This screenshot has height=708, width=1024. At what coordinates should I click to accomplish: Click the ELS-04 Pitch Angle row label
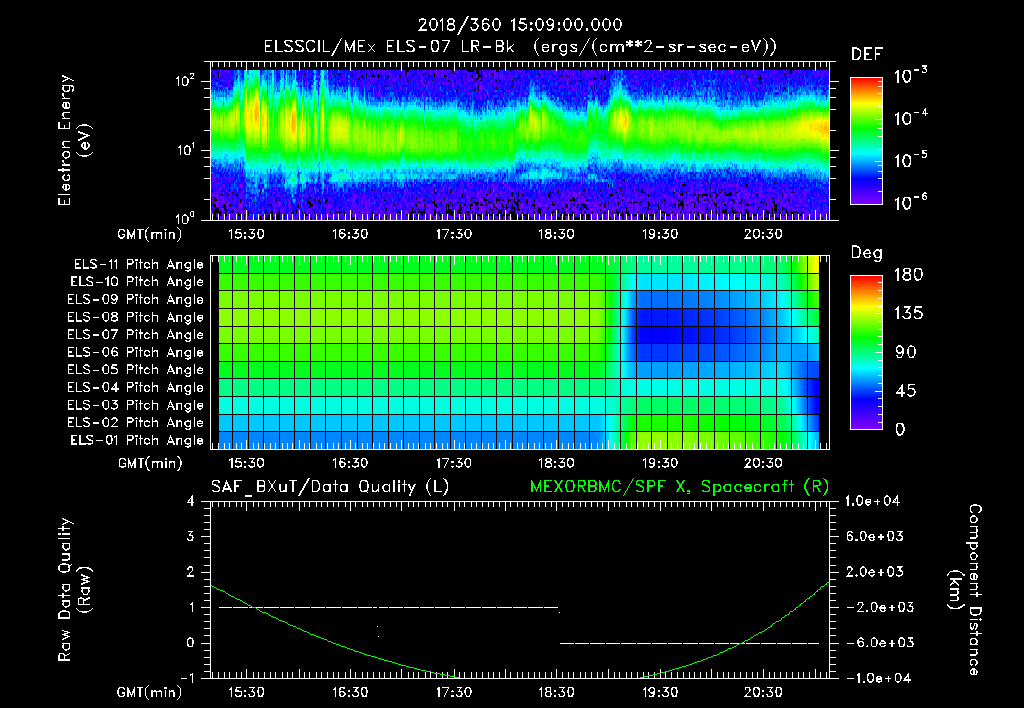click(x=136, y=388)
